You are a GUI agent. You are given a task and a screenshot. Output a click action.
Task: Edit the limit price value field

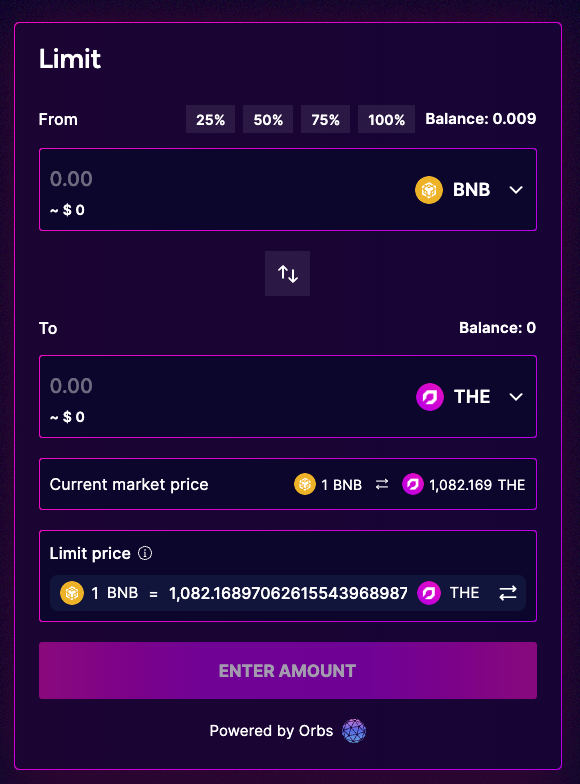288,593
